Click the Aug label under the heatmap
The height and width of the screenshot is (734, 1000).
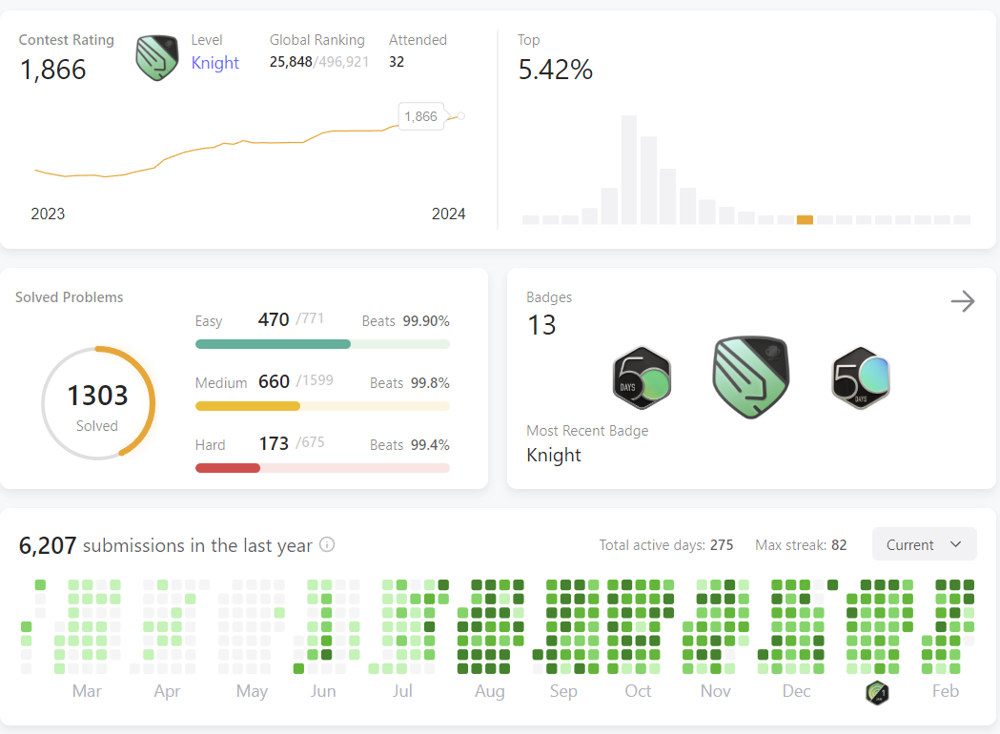point(490,691)
